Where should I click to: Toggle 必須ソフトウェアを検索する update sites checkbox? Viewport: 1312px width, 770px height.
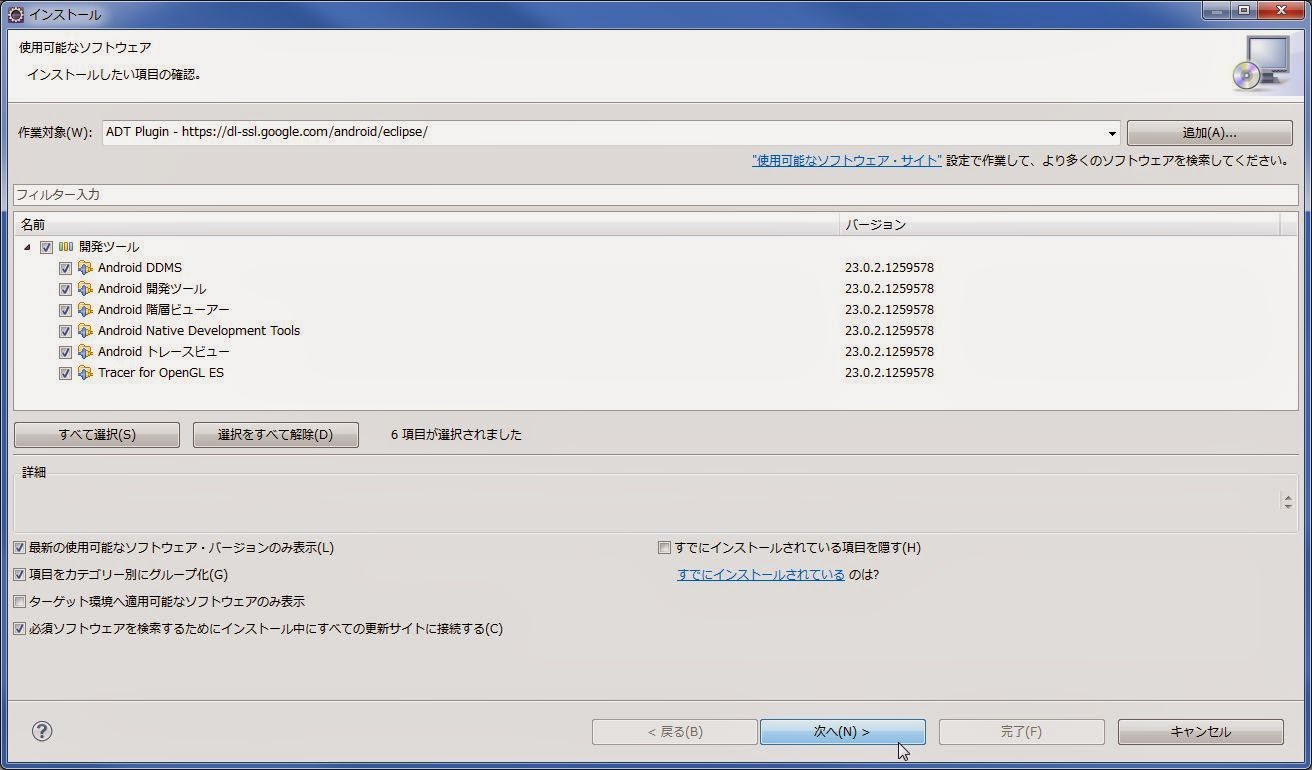point(20,629)
